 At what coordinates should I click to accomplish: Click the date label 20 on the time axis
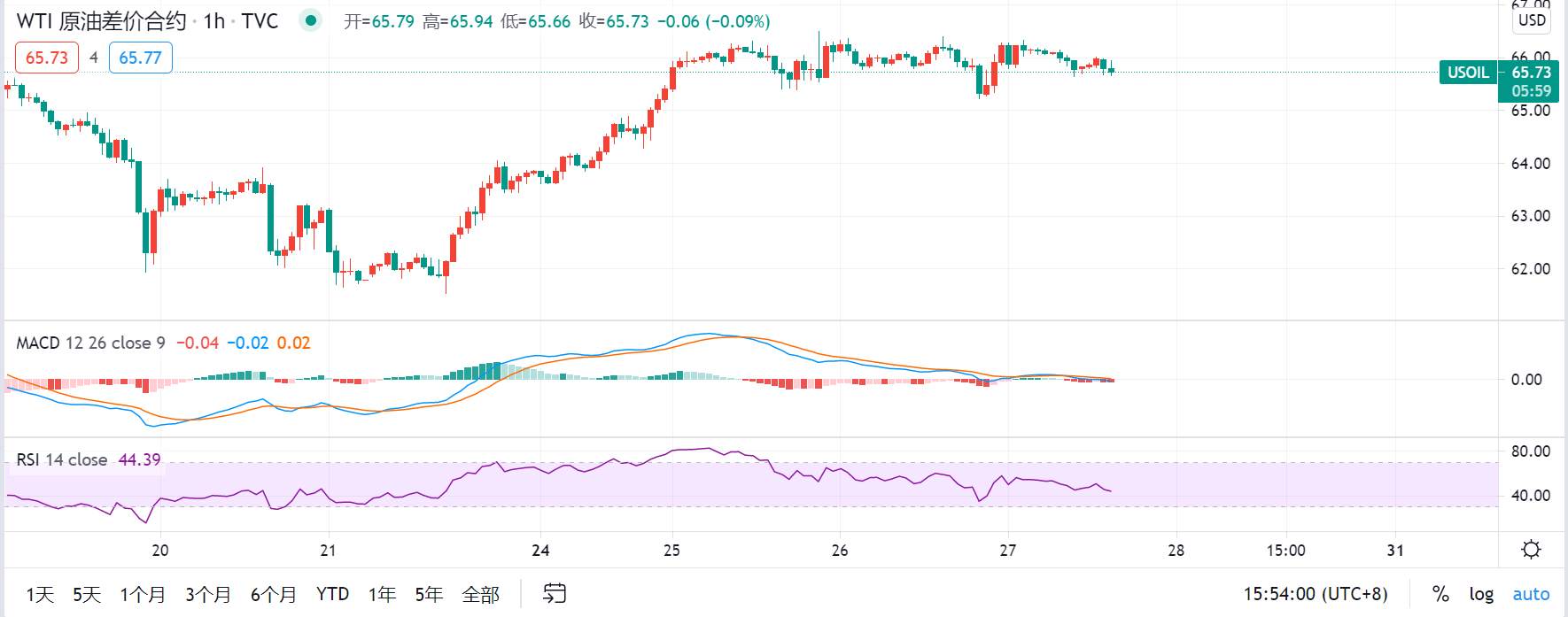[159, 550]
